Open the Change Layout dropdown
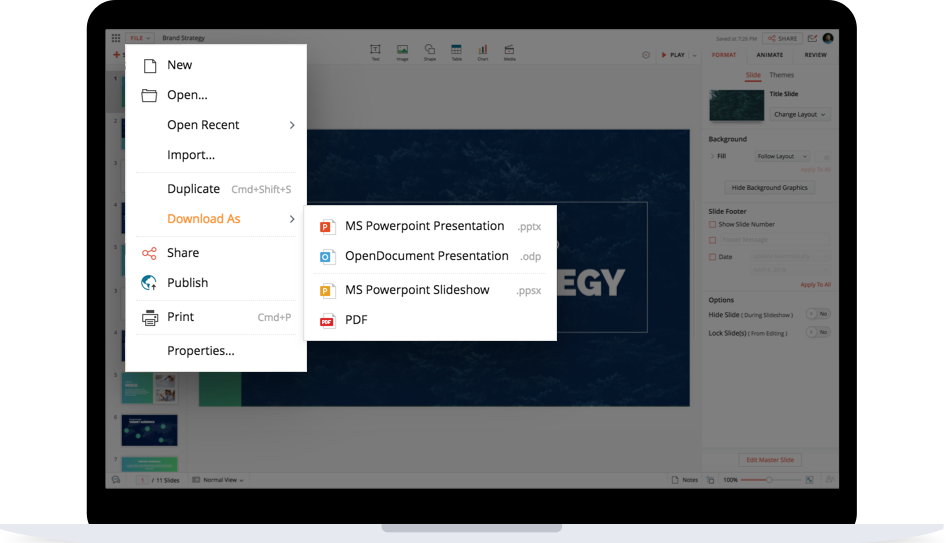Screen dimensions: 946x543 pyautogui.click(x=799, y=115)
